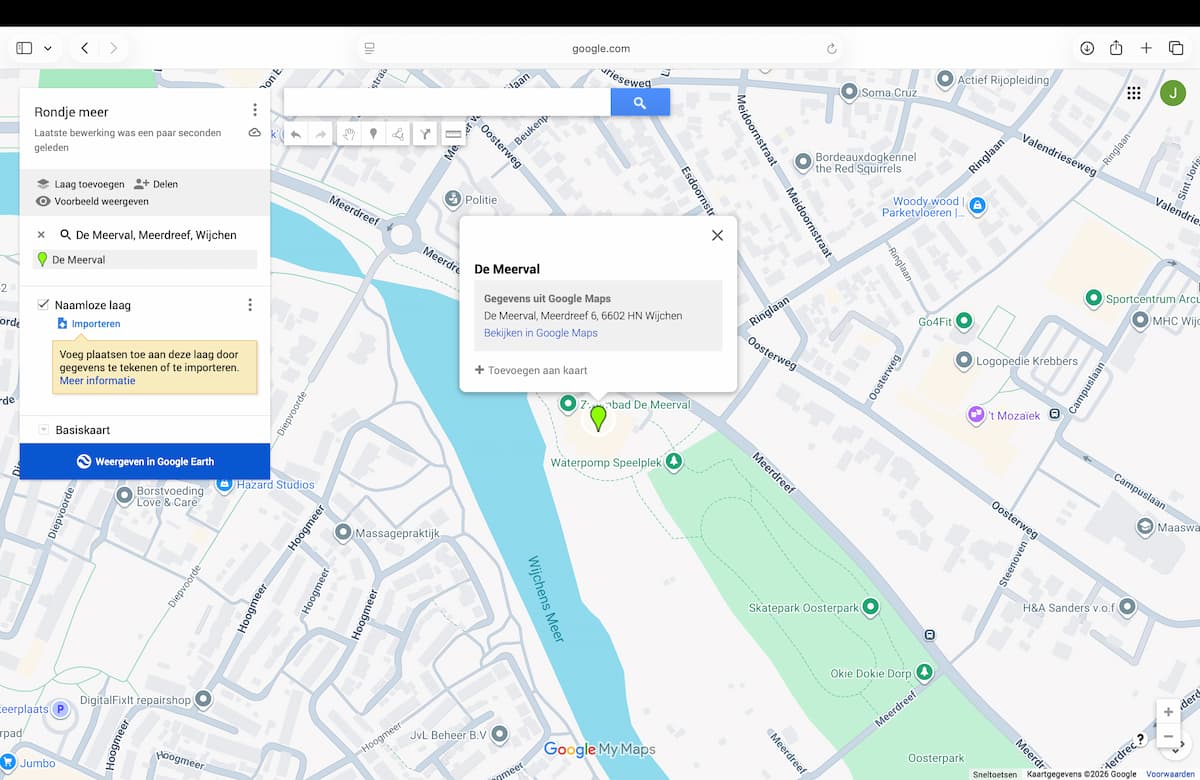Click the Waterpomp Speelplek marker
Screen dimensions: 1200x780
coord(674,462)
